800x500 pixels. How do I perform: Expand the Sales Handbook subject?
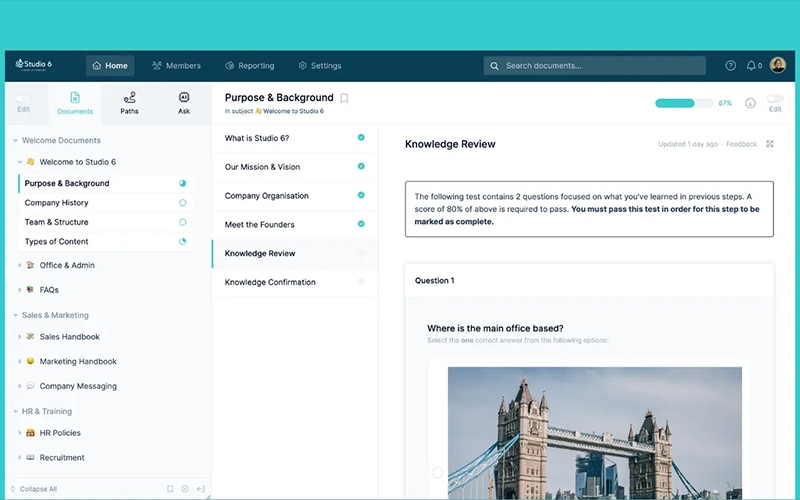pos(20,337)
